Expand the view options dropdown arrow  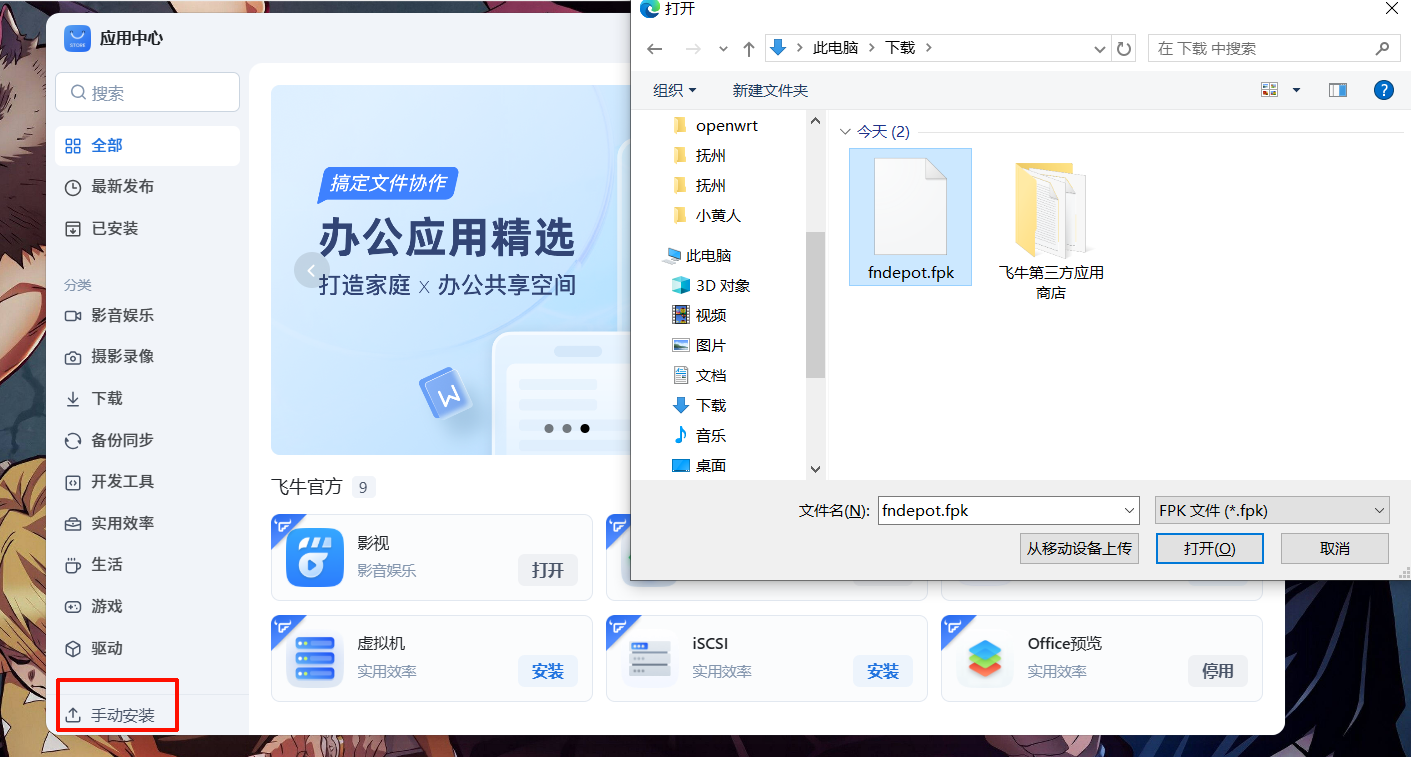pos(1297,90)
